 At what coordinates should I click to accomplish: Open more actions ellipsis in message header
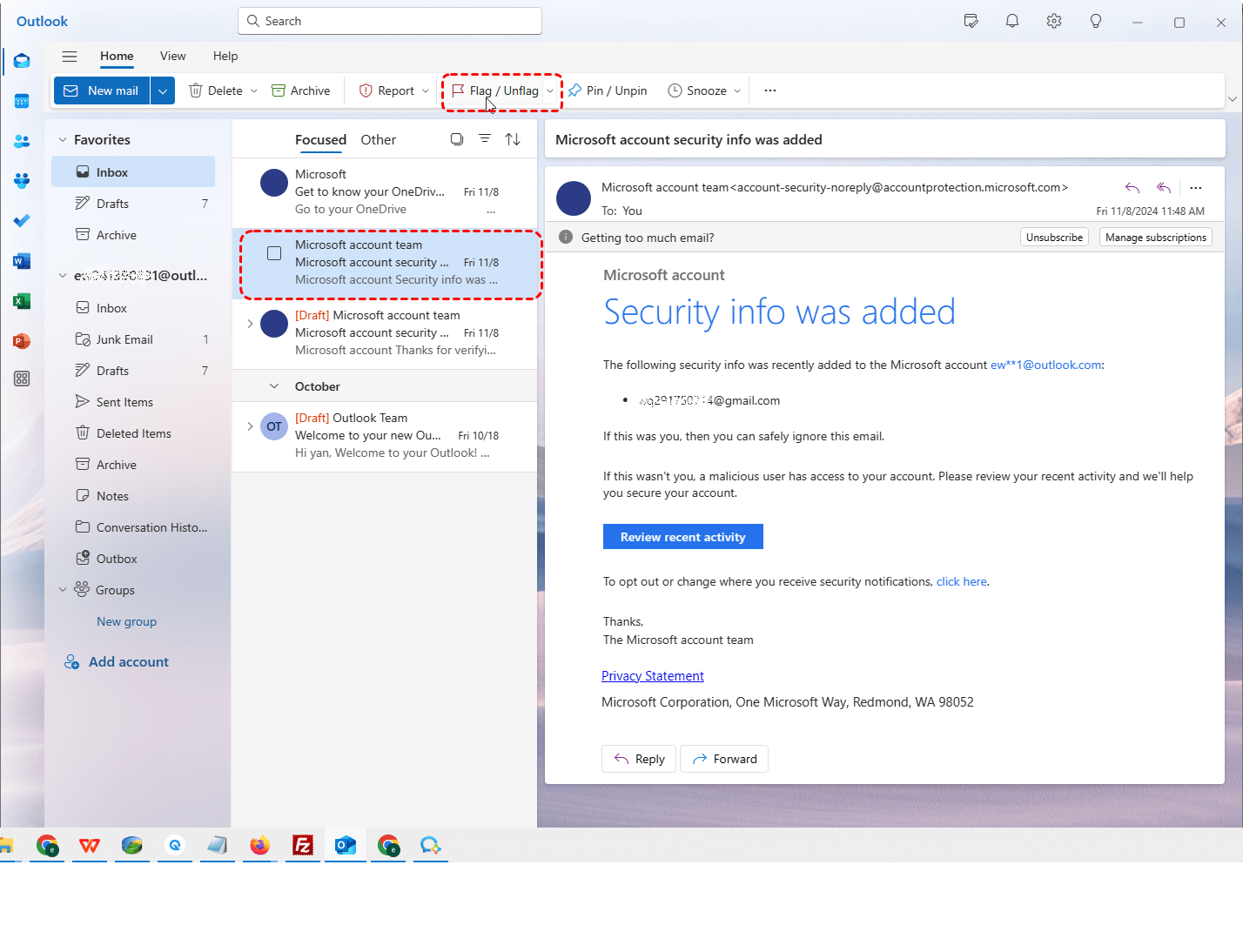point(1196,187)
